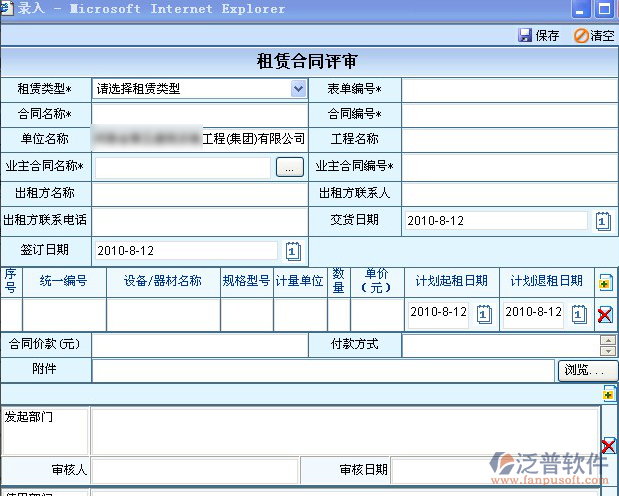Remove the 发起部门 entry using red X
Viewport: 619px width, 496px height.
pos(609,445)
